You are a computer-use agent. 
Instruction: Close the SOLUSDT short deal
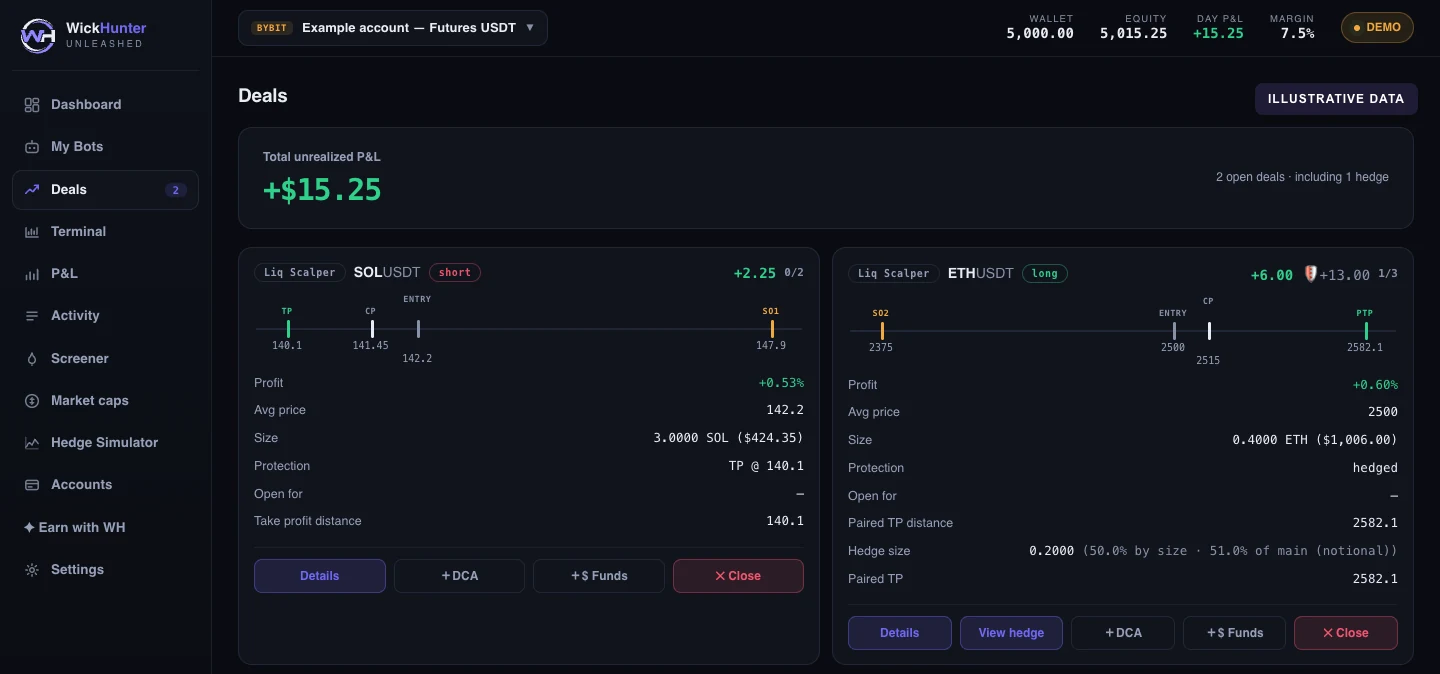coord(738,576)
